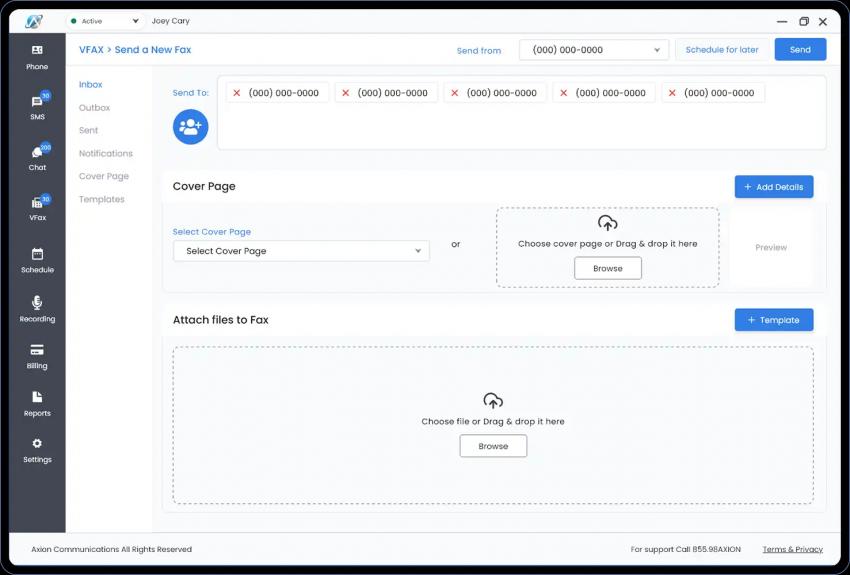Click the Terms & Privacy link
The width and height of the screenshot is (850, 575).
[x=792, y=549]
